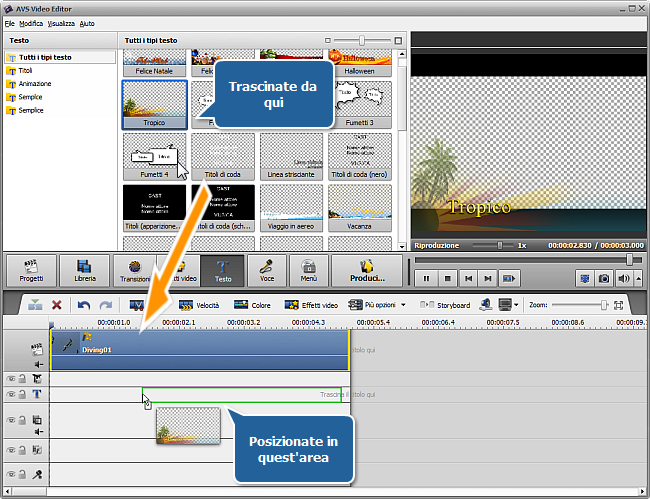The image size is (650, 499).
Task: Click the Produci button
Action: point(367,271)
